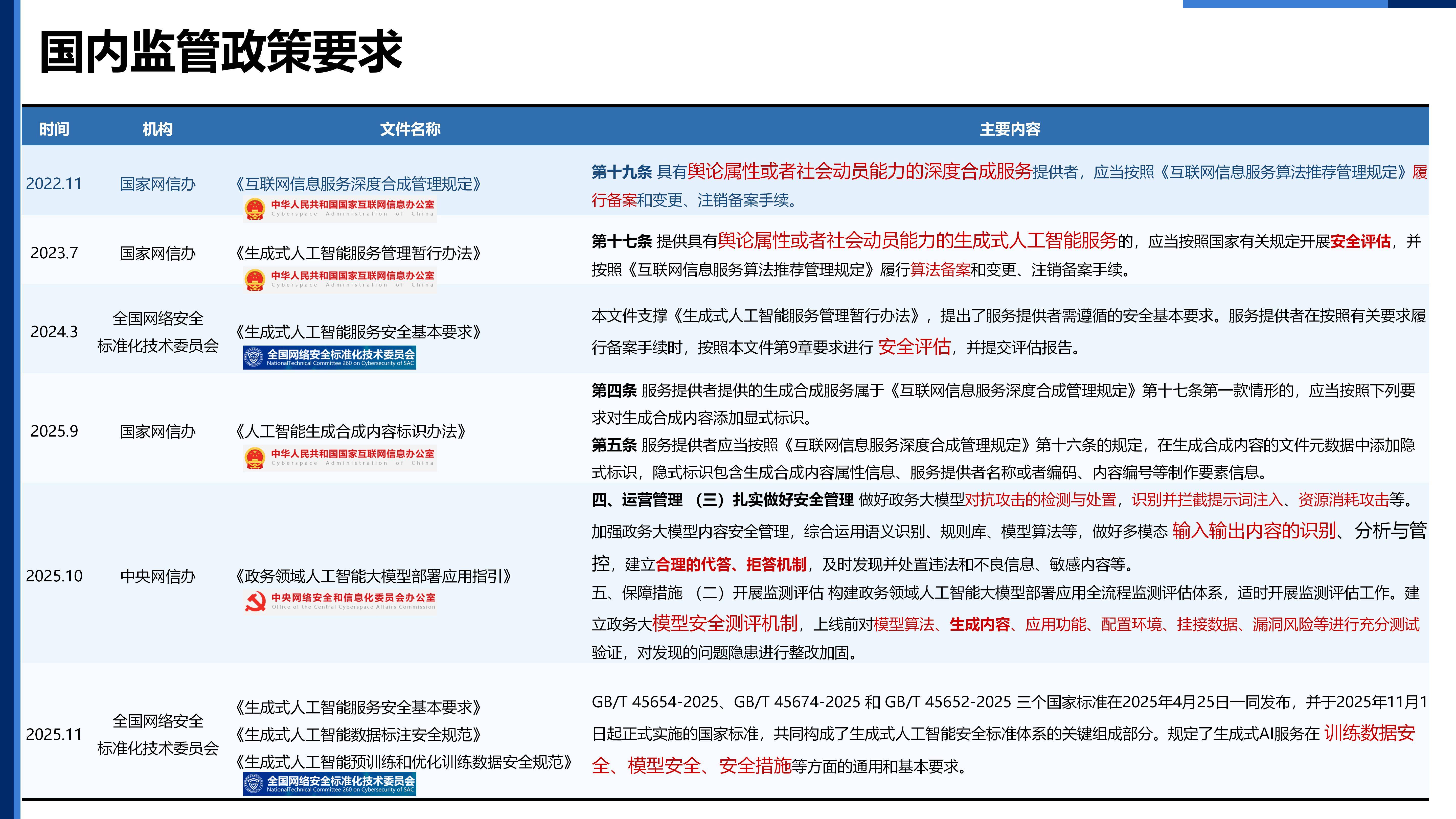Click the red bold 生成内容 text
Image resolution: width=1456 pixels, height=819 pixels.
click(x=980, y=625)
